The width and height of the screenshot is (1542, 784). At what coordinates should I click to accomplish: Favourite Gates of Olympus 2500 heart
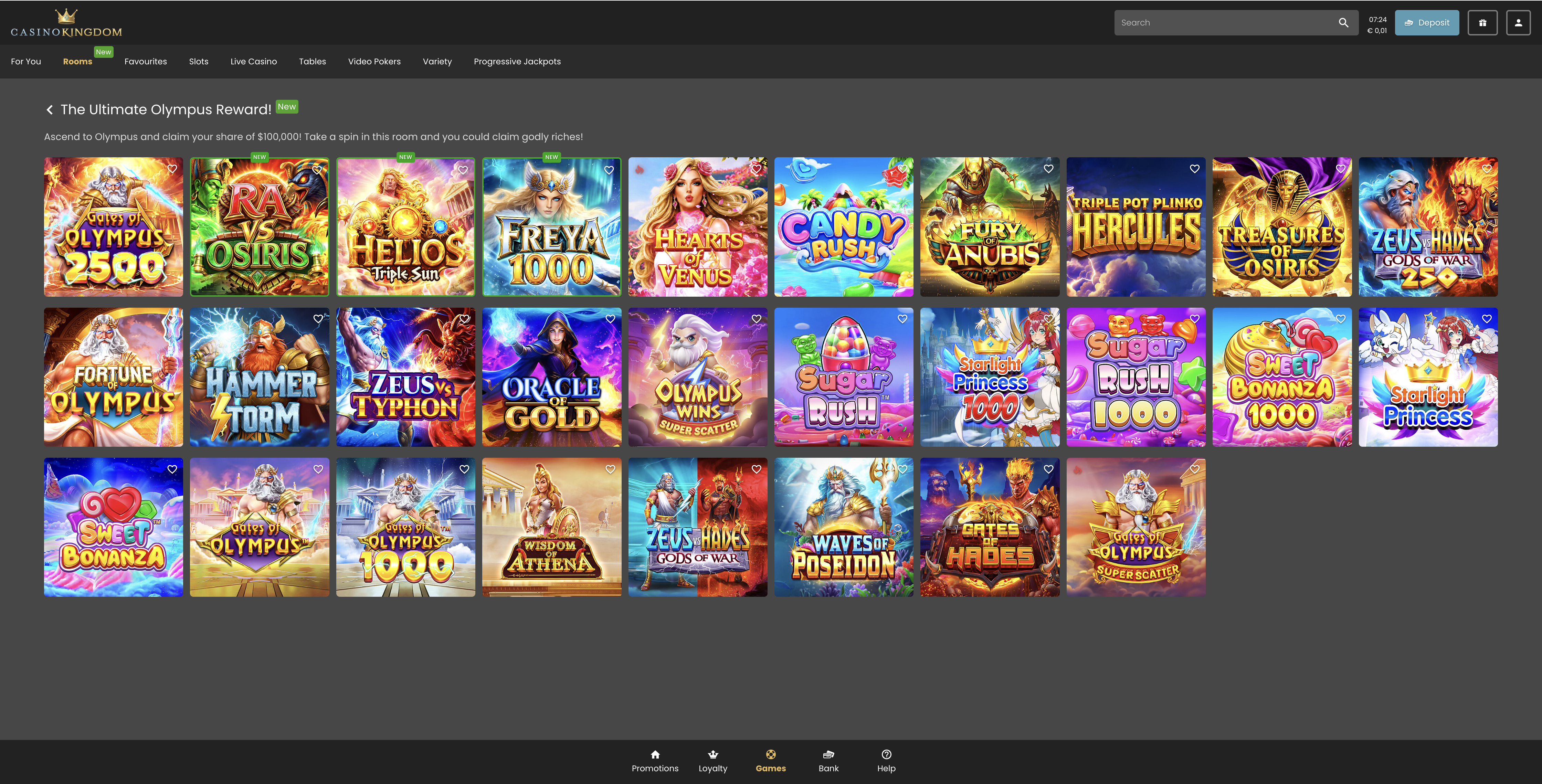pos(172,169)
